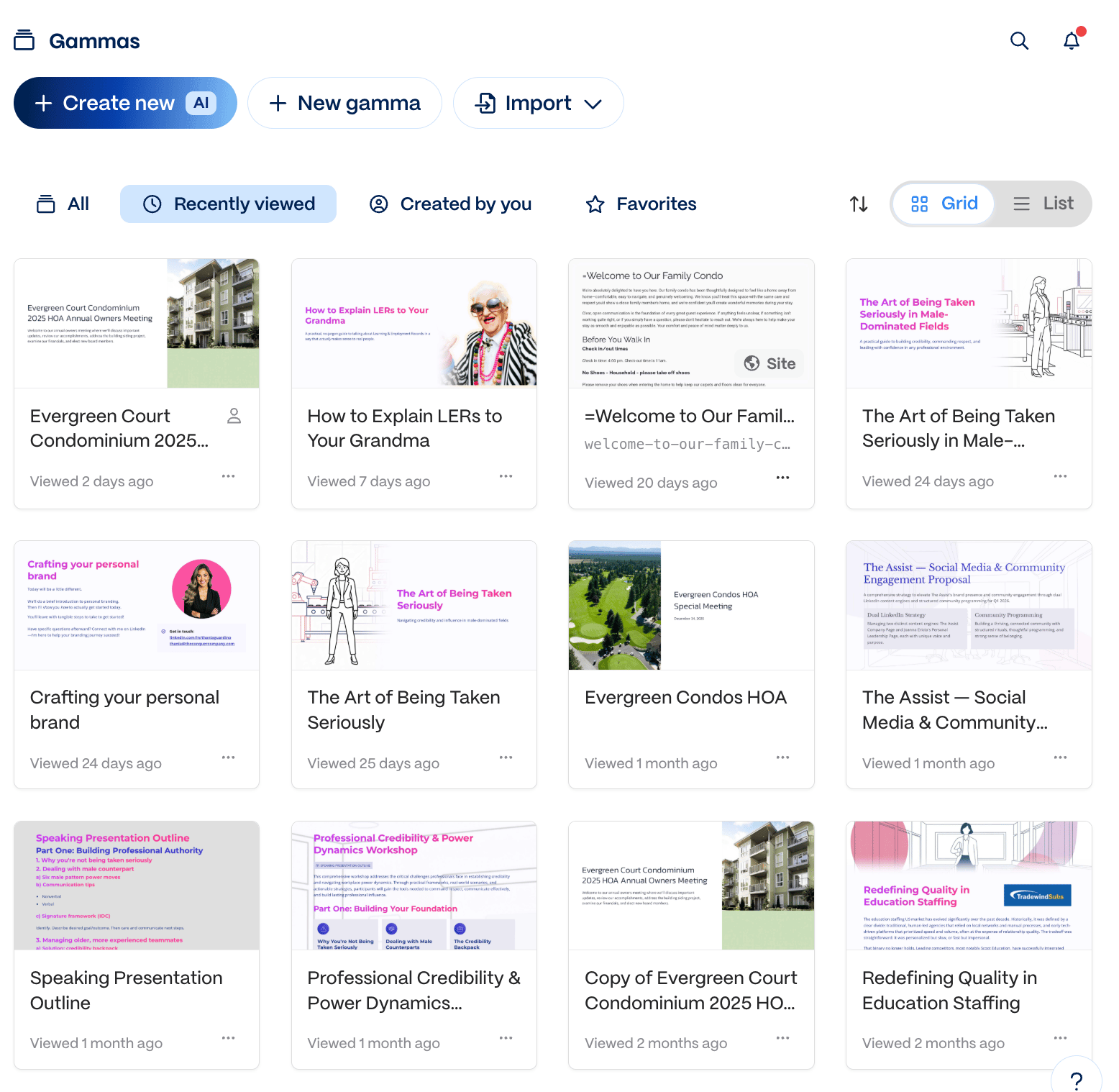Switch to Grid view
Image resolution: width=1119 pixels, height=1092 pixels.
pyautogui.click(x=944, y=204)
